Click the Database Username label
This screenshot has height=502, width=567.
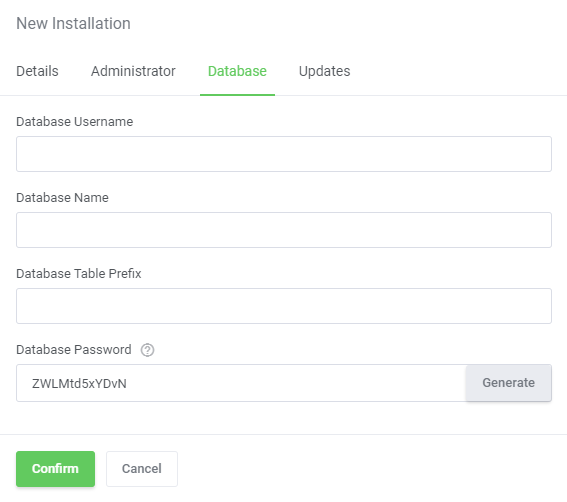[74, 122]
